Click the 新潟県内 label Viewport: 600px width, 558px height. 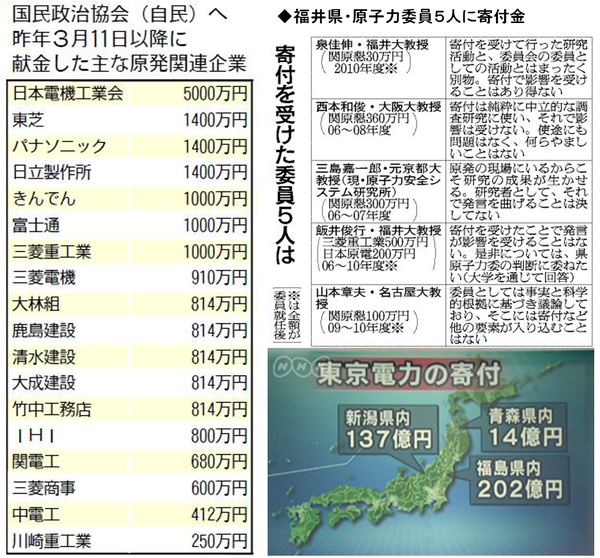377,418
